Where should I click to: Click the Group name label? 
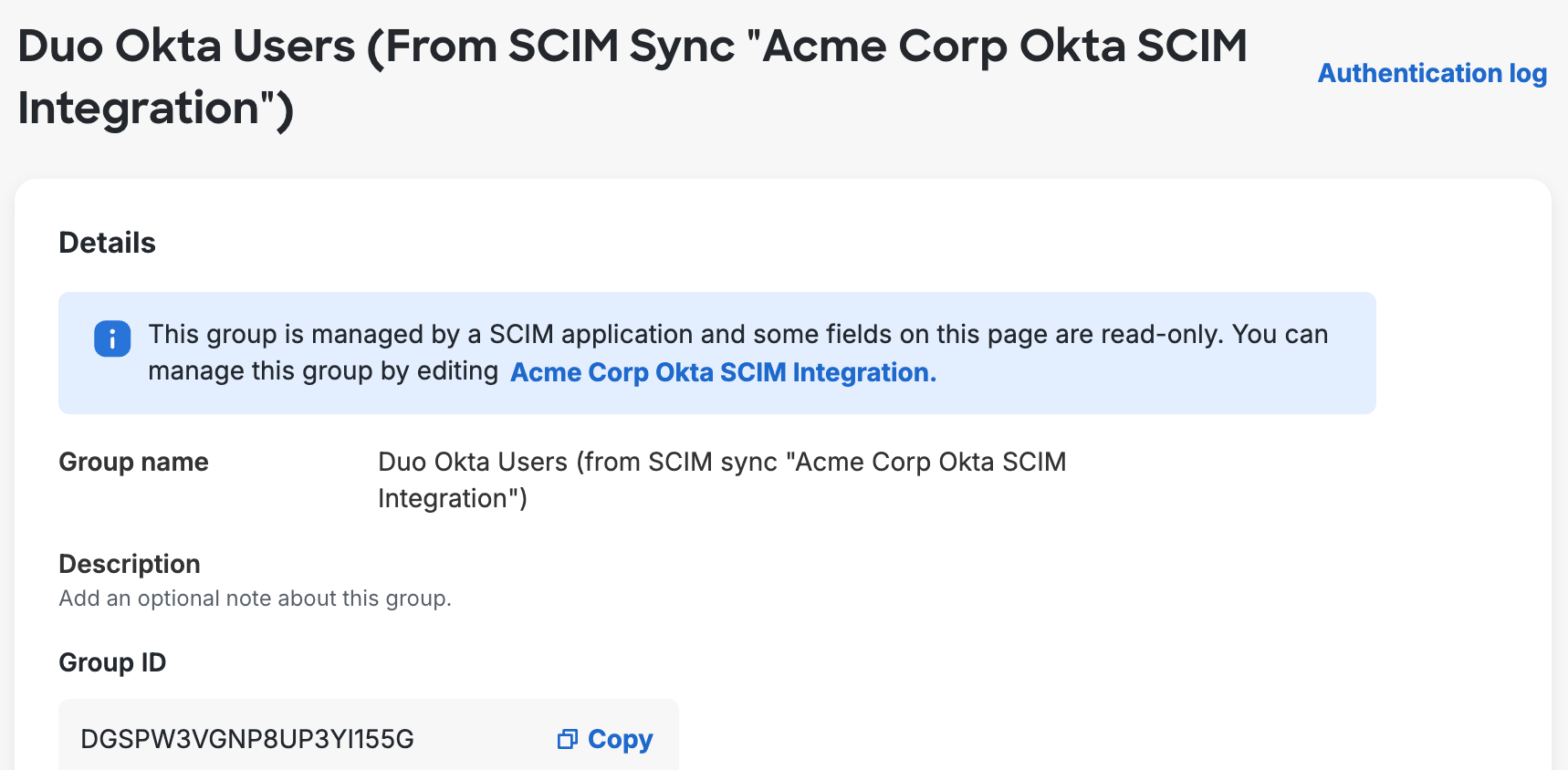[133, 462]
